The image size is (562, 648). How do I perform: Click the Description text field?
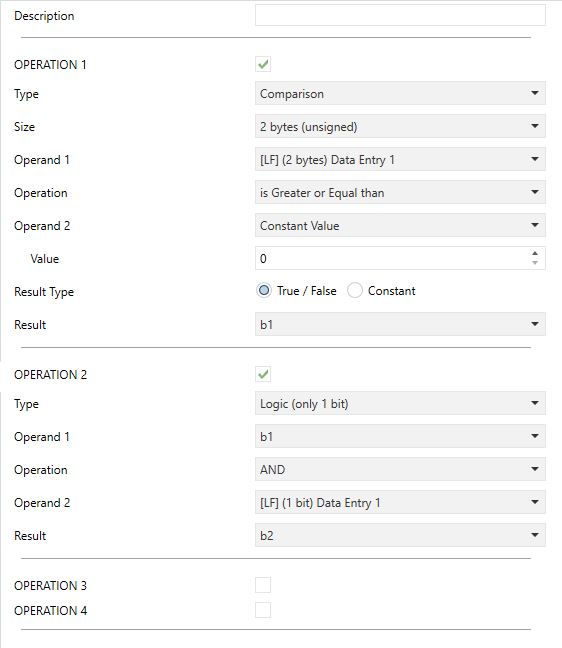pos(400,15)
